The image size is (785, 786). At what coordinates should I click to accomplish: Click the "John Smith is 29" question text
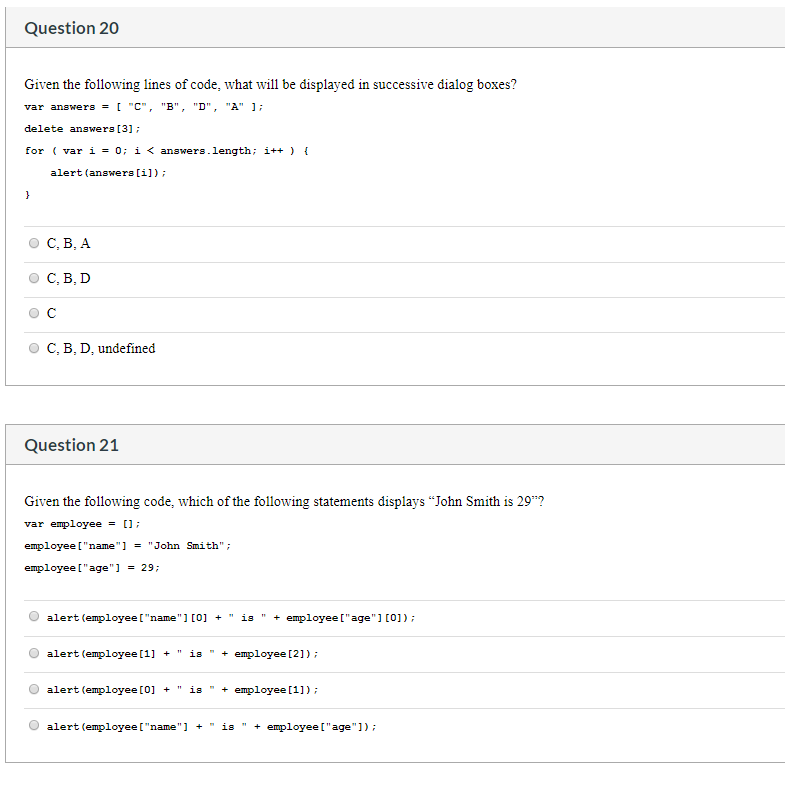284,501
